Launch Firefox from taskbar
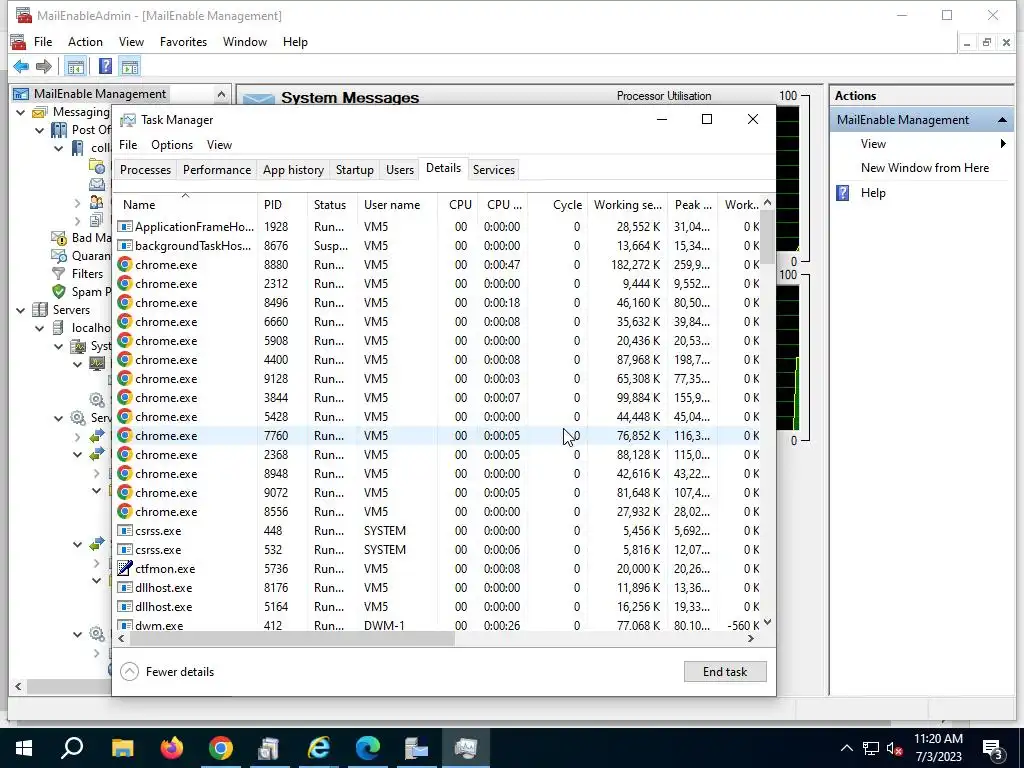 [x=172, y=747]
